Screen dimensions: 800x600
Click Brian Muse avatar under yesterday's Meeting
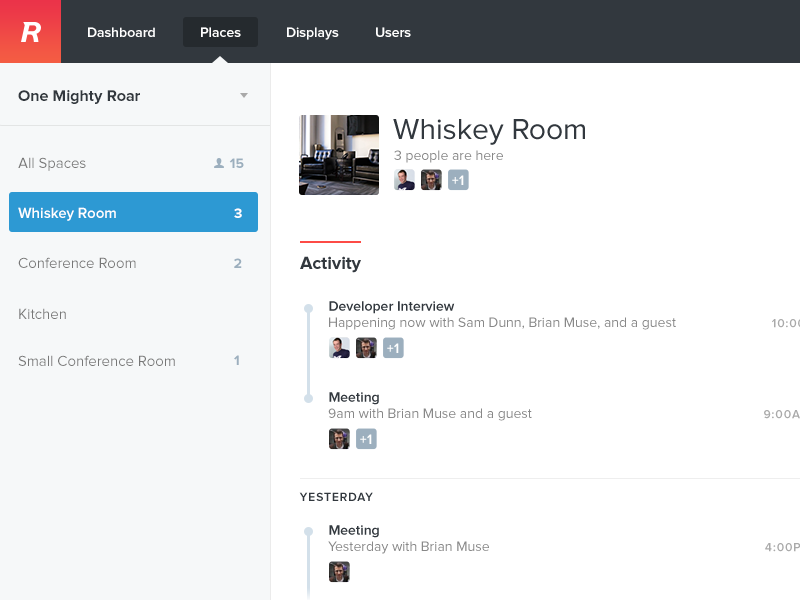[x=339, y=572]
